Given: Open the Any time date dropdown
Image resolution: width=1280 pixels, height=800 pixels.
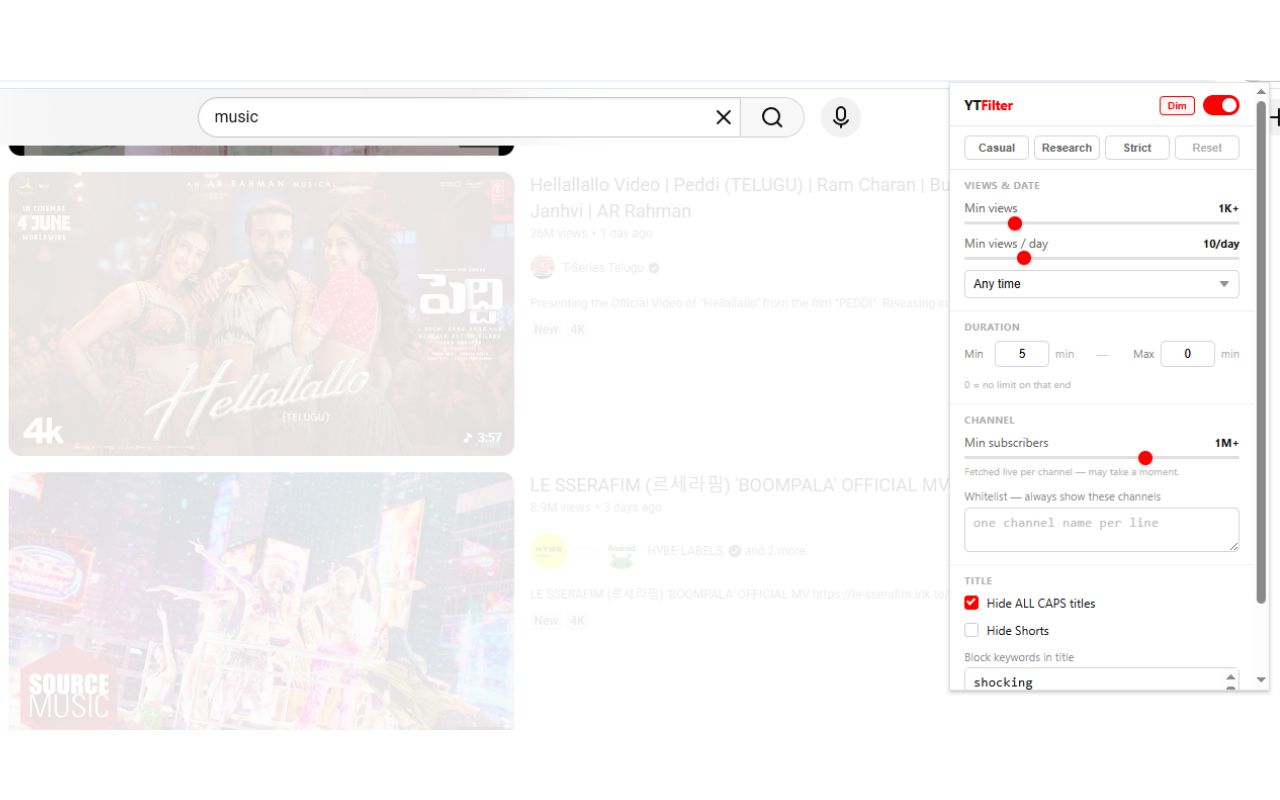Looking at the screenshot, I should 1101,284.
